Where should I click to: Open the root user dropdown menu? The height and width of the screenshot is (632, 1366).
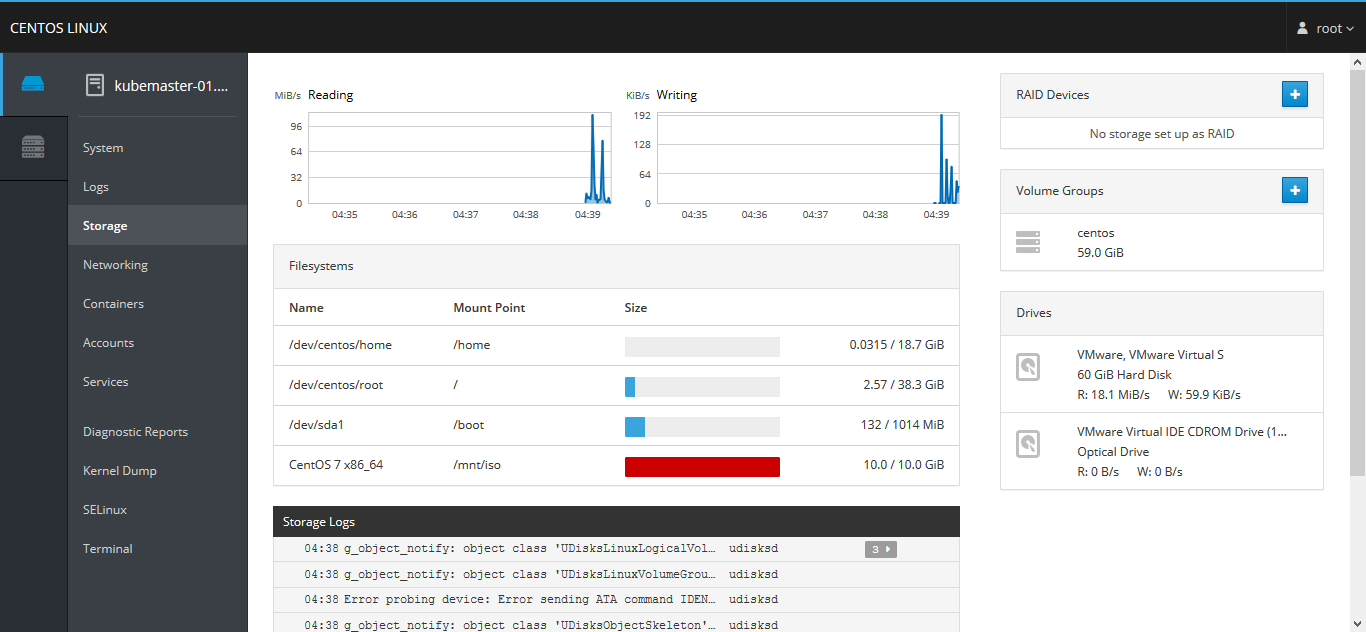click(1325, 28)
